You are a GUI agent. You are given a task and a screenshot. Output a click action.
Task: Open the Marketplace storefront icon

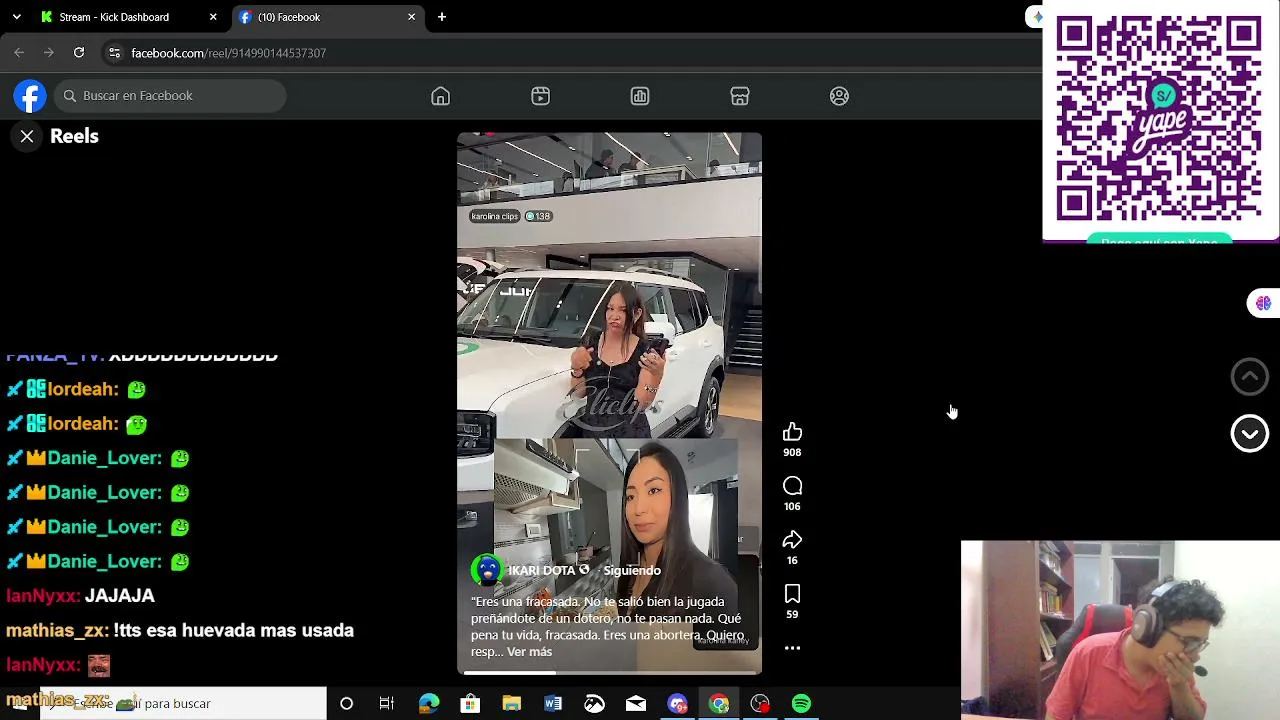[740, 96]
